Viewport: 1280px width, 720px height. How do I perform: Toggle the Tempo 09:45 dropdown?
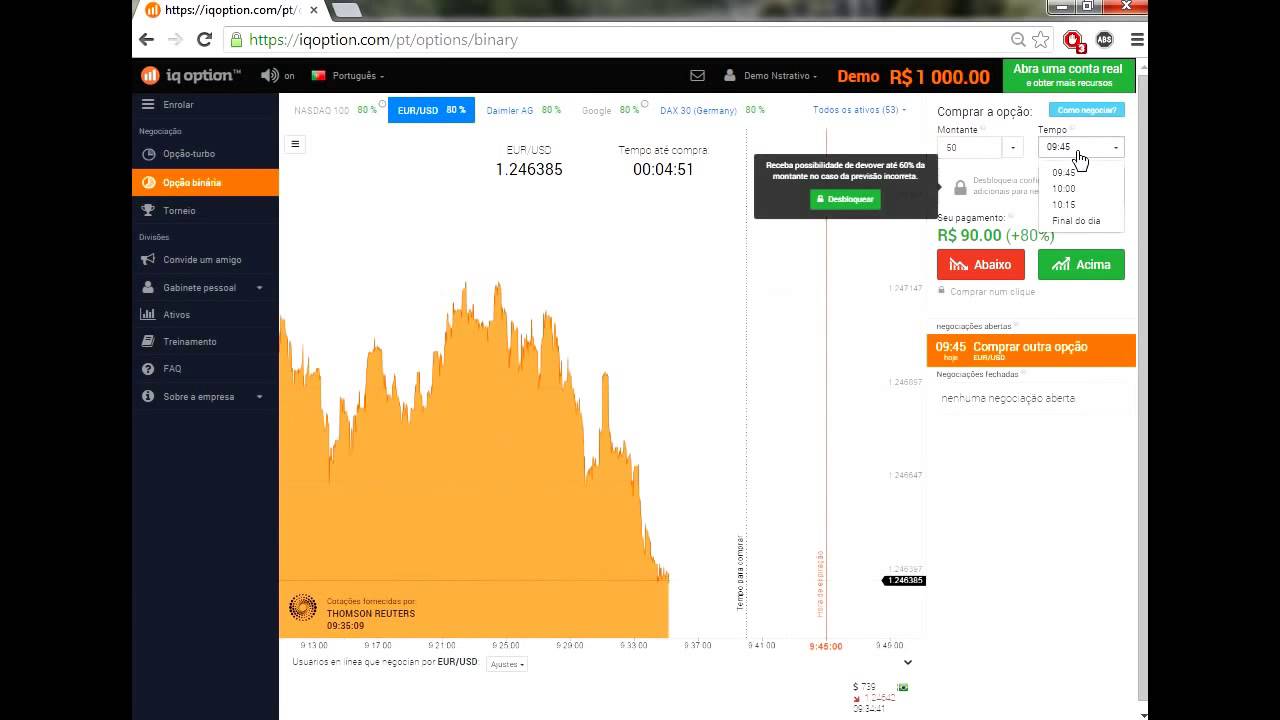click(x=1081, y=147)
